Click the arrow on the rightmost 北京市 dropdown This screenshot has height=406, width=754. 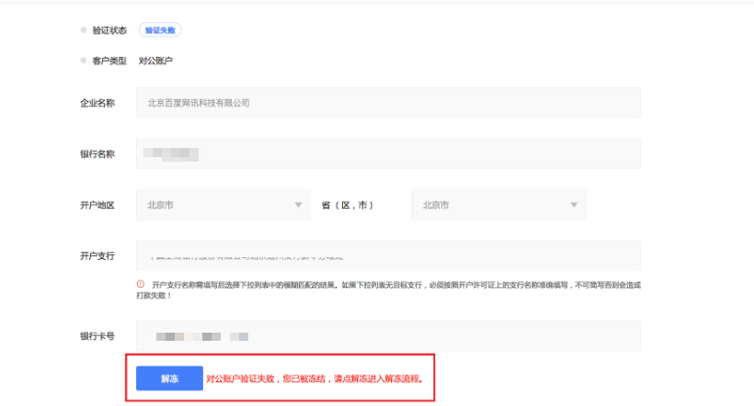coord(574,205)
